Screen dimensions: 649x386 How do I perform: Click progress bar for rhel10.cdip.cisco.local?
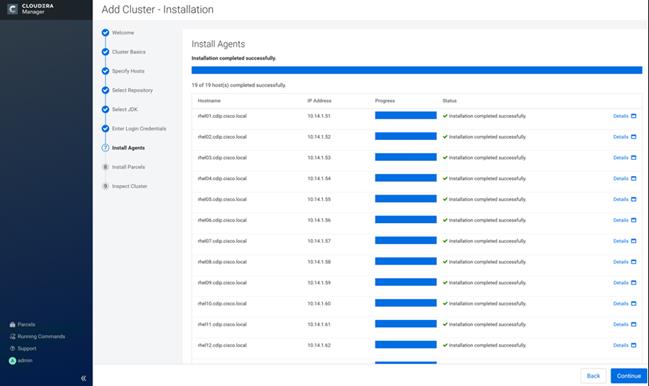(406, 303)
